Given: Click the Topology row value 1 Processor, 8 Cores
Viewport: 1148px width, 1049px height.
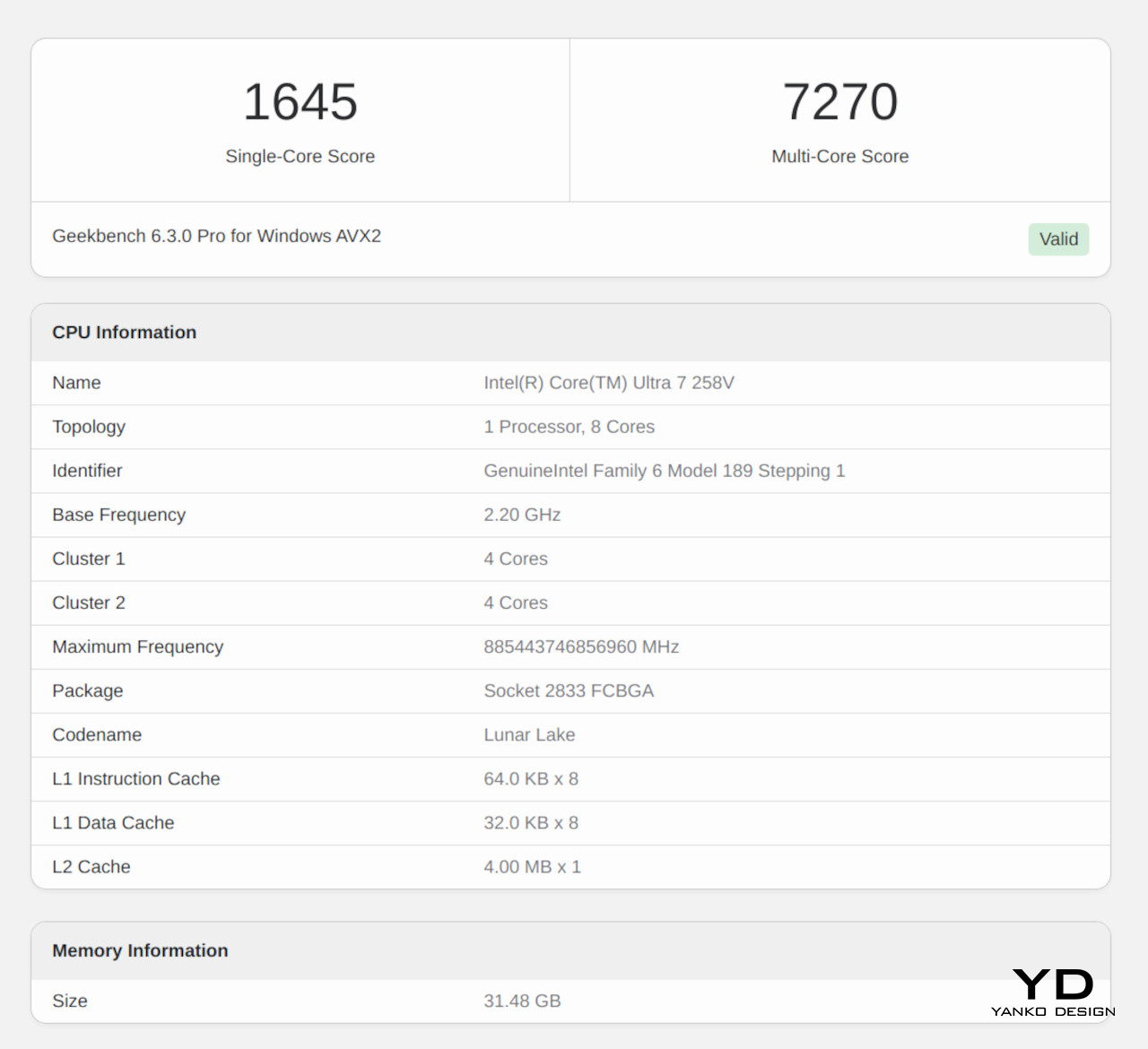Looking at the screenshot, I should pos(569,427).
